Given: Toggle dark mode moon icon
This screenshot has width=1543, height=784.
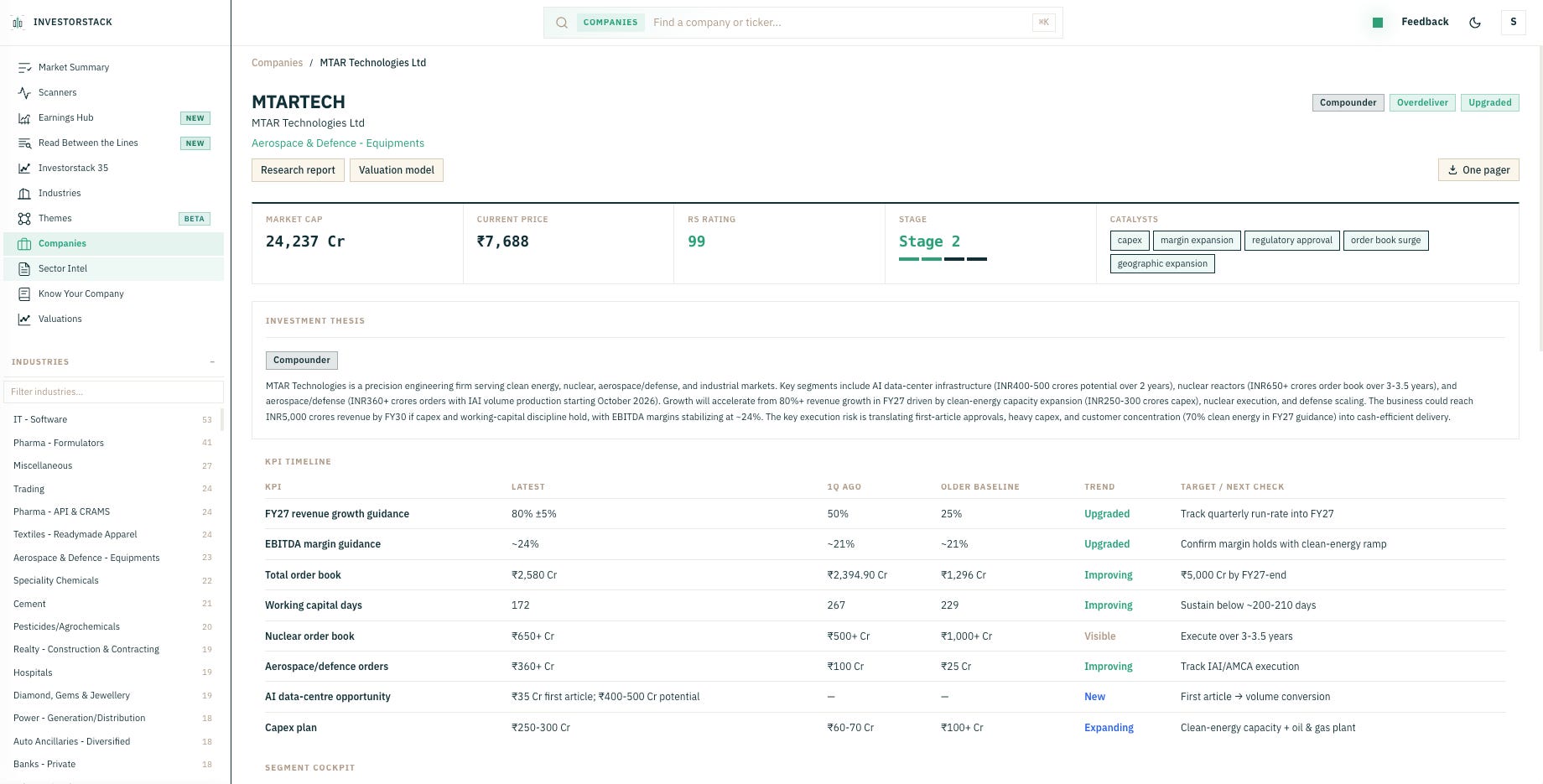Looking at the screenshot, I should pos(1475,23).
